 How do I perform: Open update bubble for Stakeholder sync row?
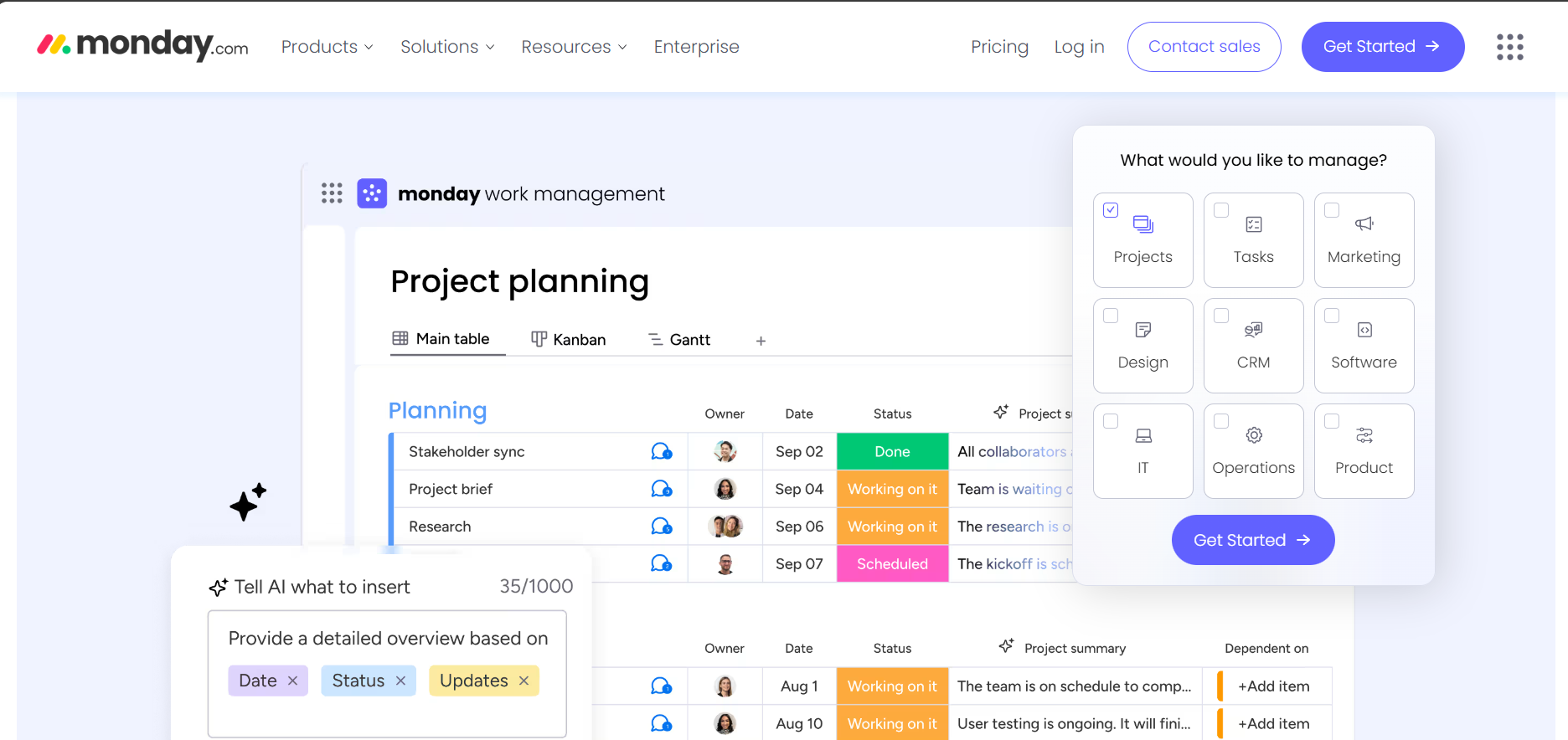coord(662,452)
